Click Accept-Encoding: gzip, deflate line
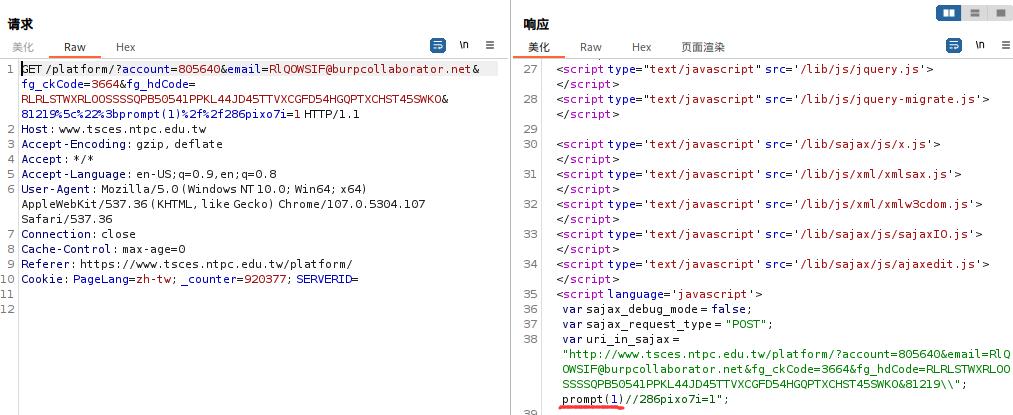The height and width of the screenshot is (415, 1013). tap(122, 144)
